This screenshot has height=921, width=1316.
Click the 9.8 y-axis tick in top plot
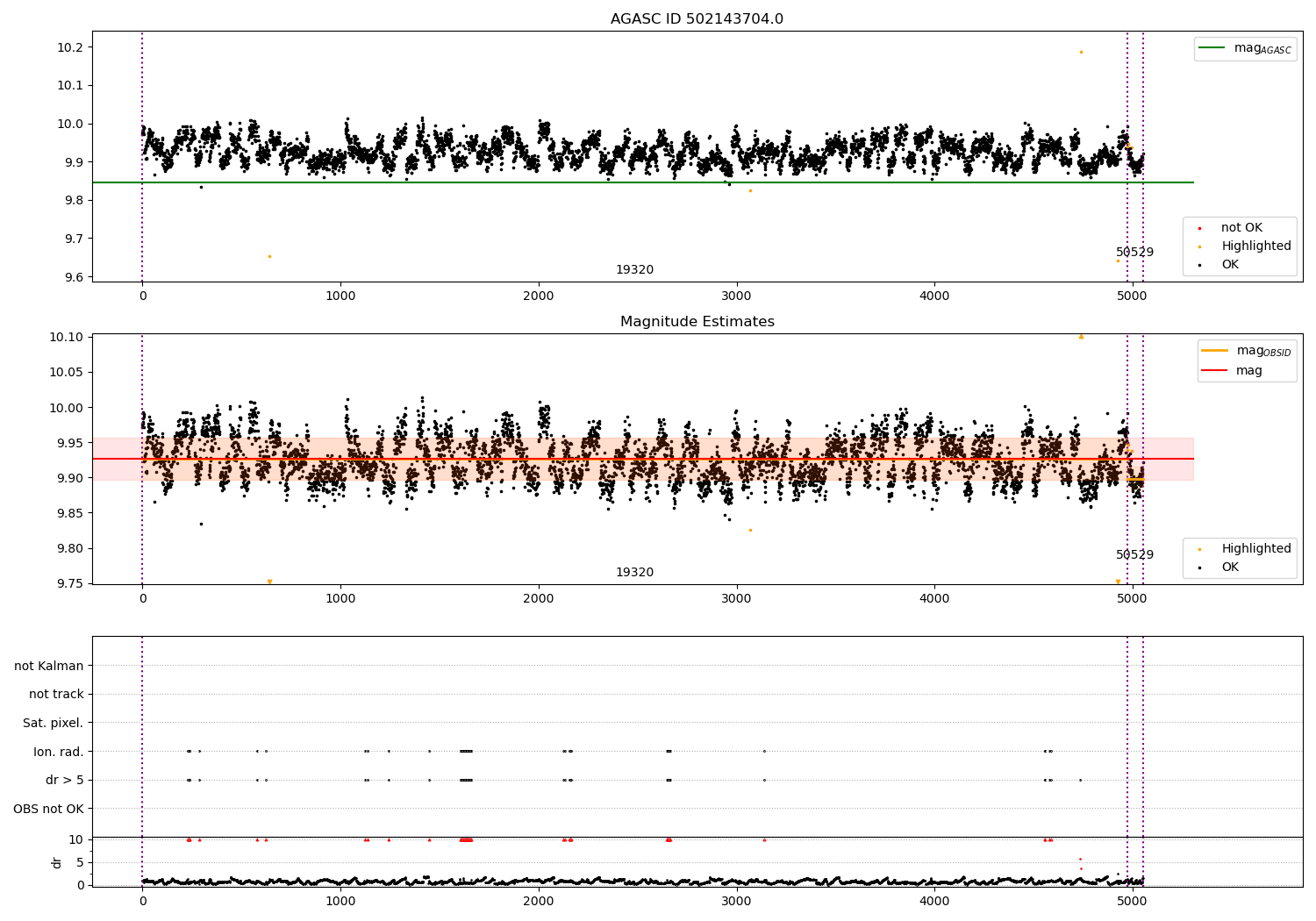74,201
